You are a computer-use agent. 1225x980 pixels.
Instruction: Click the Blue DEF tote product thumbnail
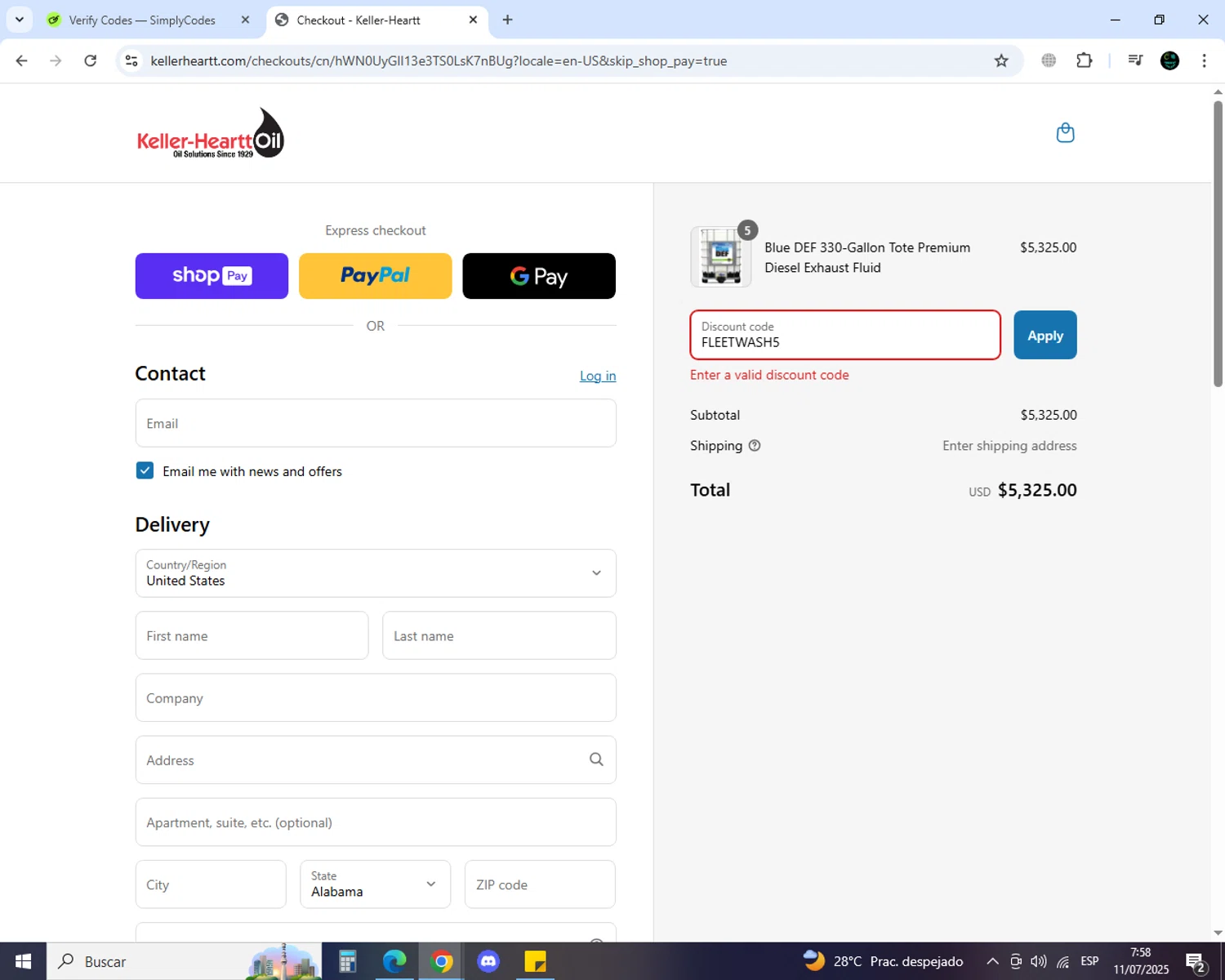[x=721, y=257]
